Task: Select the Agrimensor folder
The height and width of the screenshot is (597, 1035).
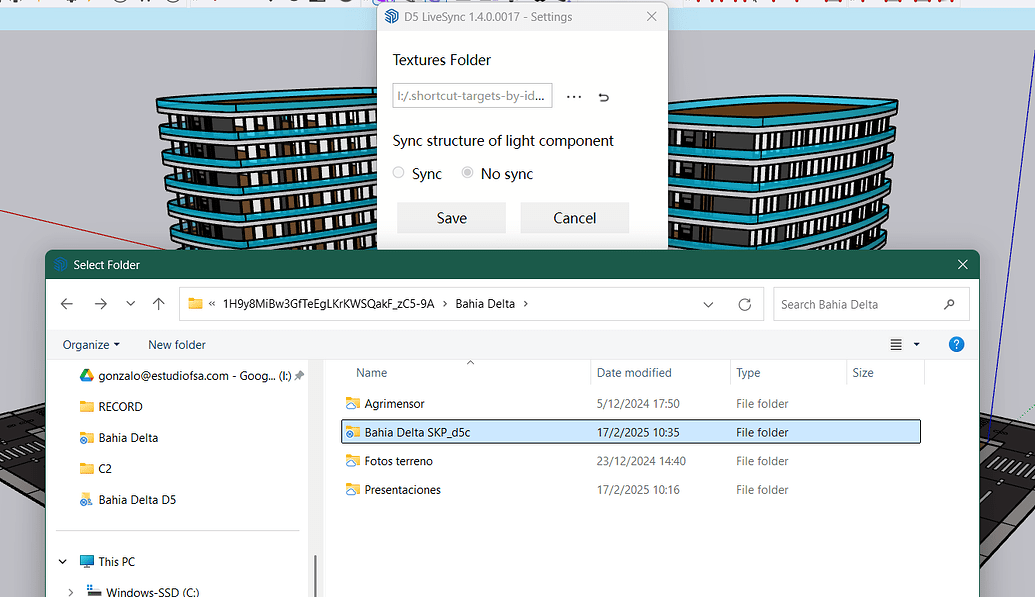Action: (394, 404)
